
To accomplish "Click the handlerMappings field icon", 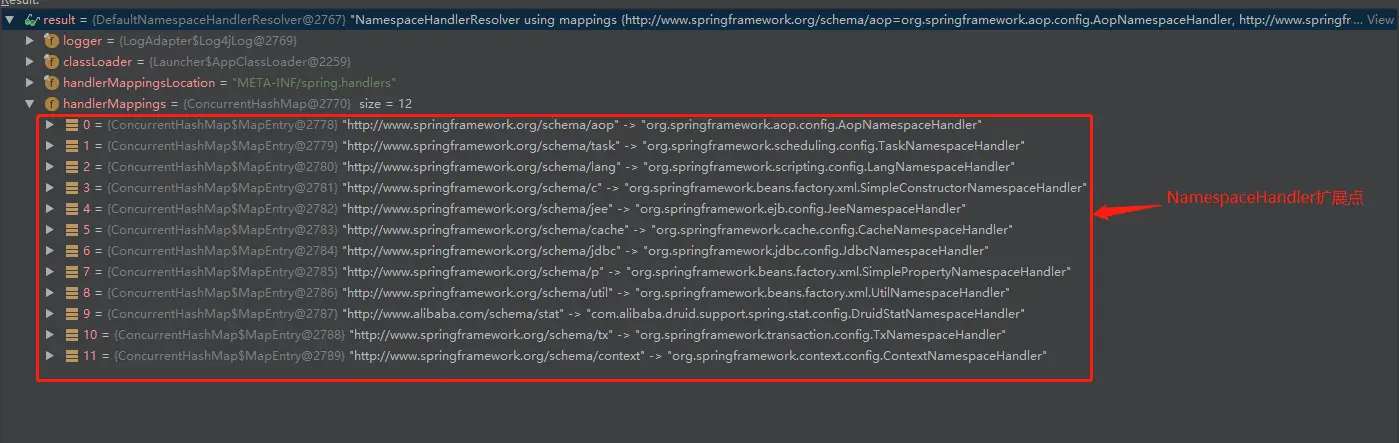I will coord(51,104).
